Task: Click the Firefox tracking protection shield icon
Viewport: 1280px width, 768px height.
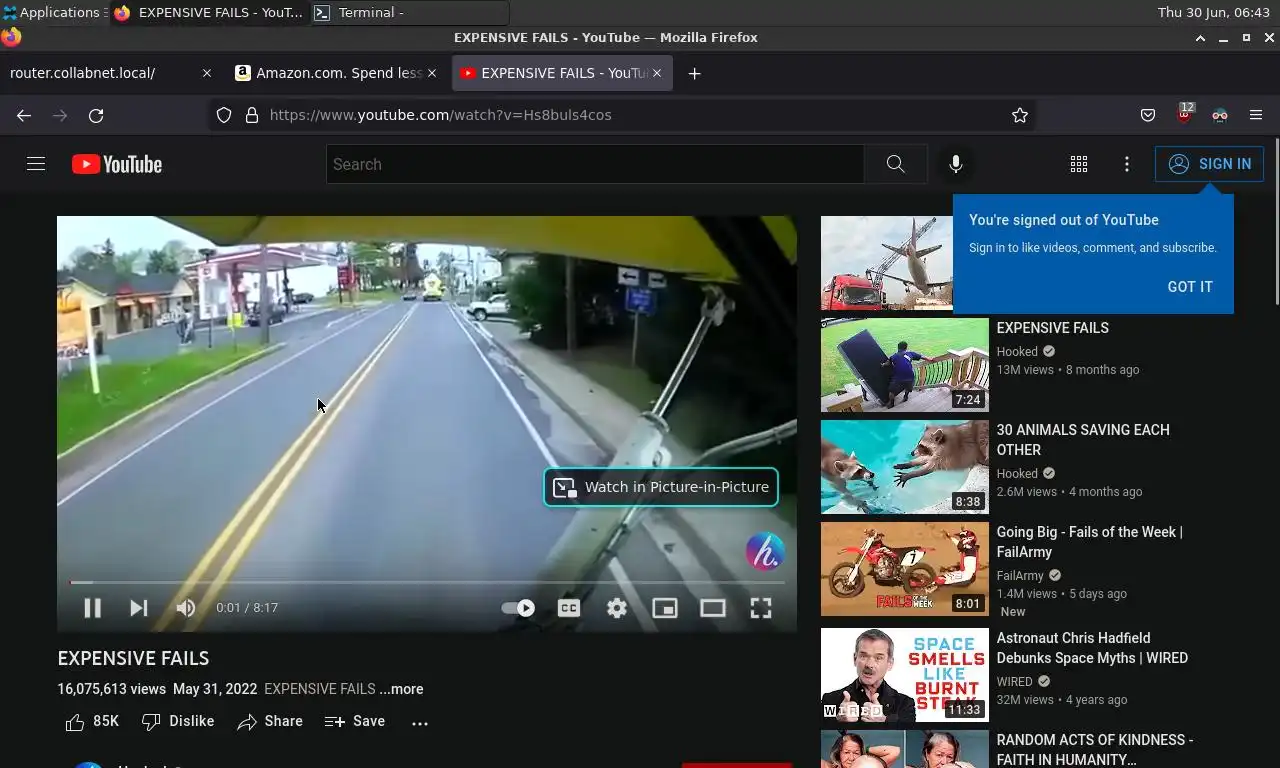Action: pos(224,115)
